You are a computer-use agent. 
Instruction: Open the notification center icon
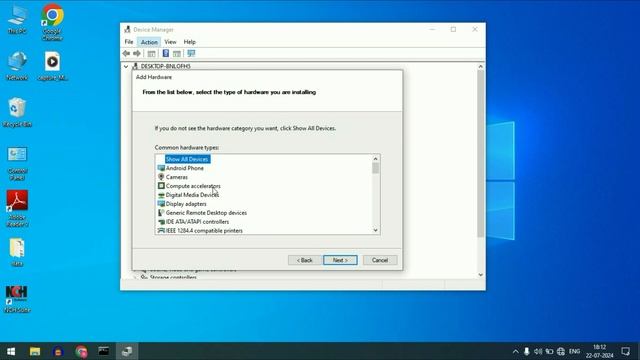click(x=625, y=351)
